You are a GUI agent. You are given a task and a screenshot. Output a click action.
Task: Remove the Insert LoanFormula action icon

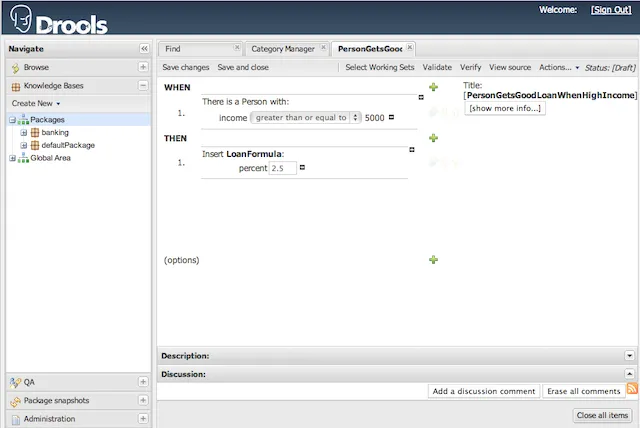coord(412,150)
